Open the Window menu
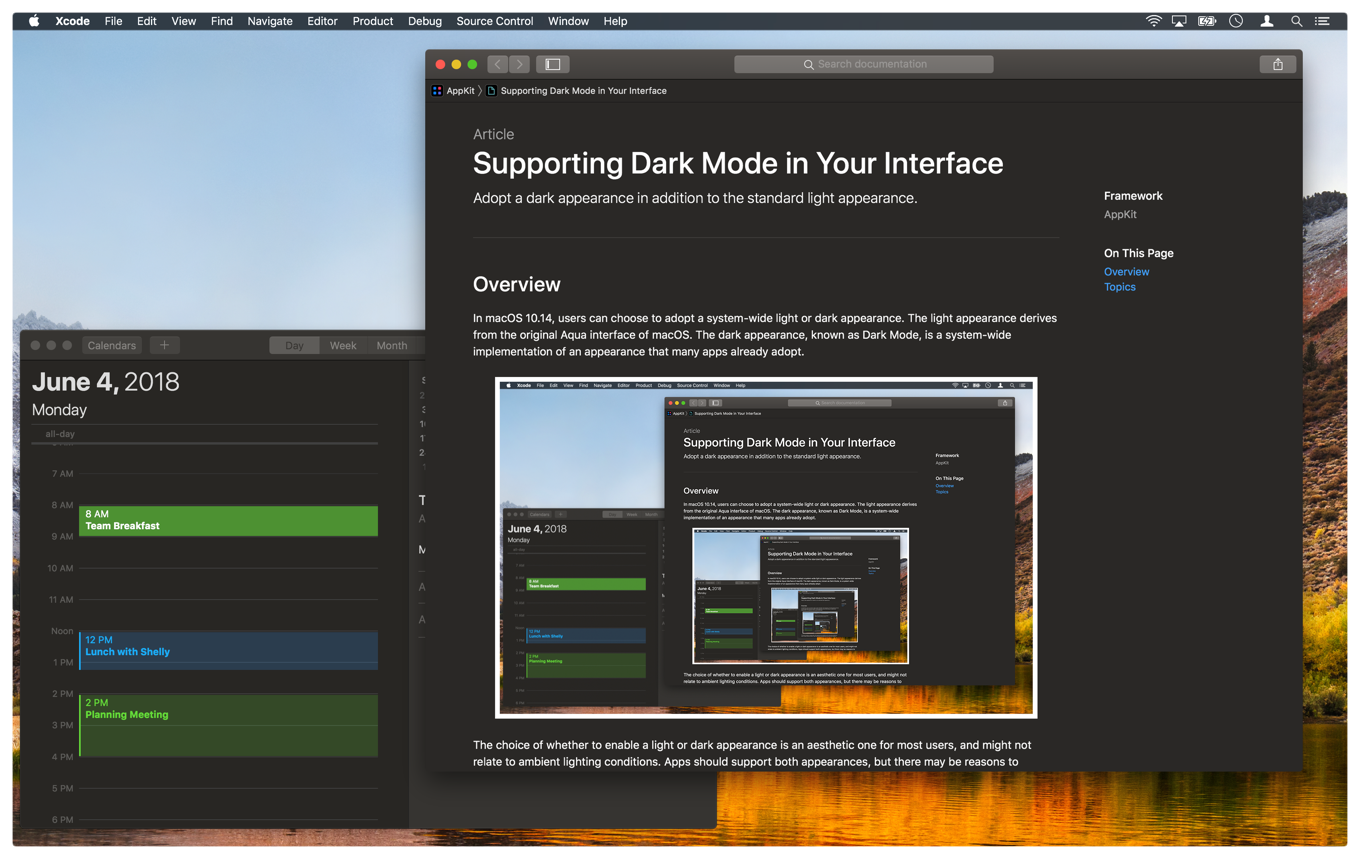The image size is (1360, 859). point(568,21)
